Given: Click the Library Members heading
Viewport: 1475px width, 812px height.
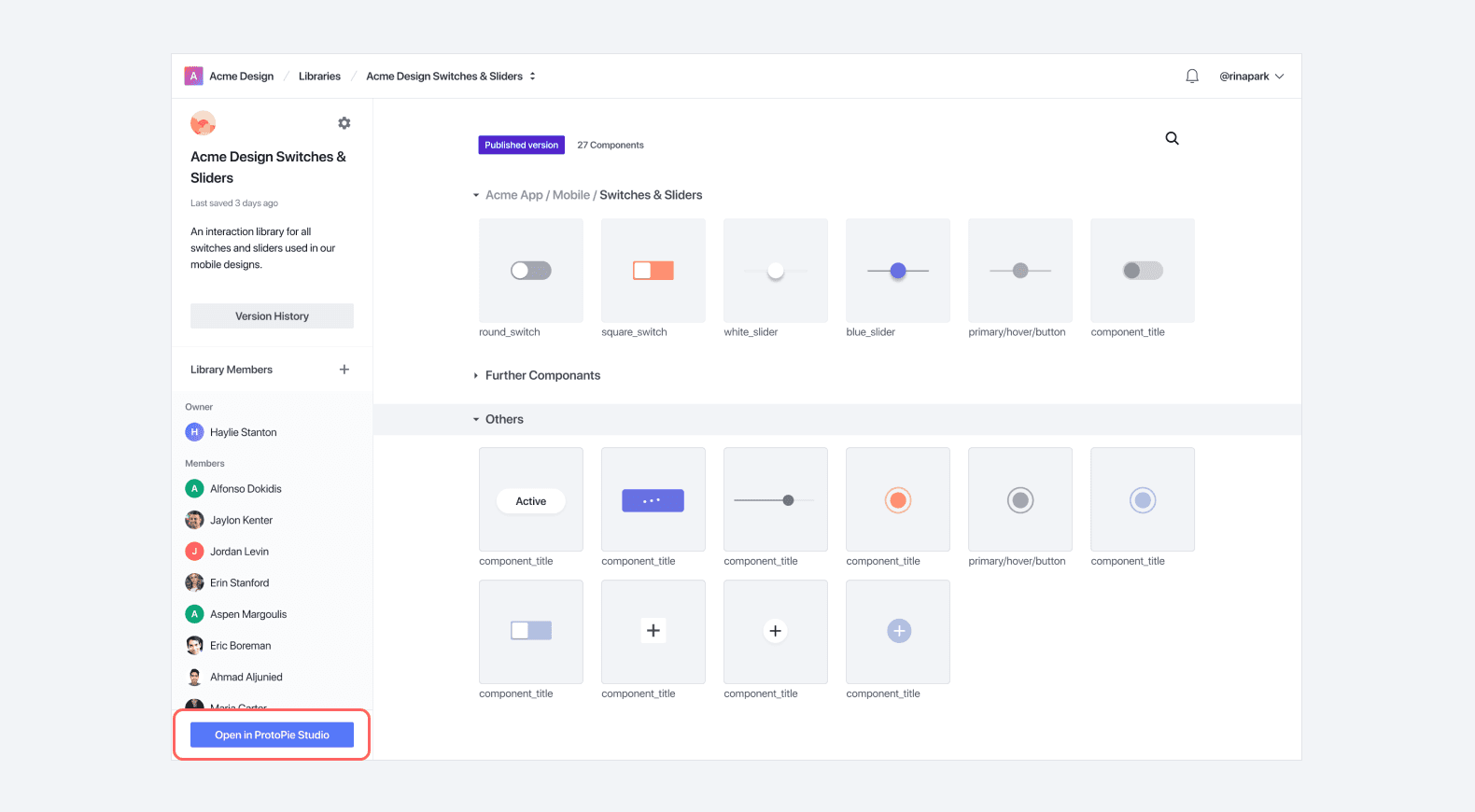Looking at the screenshot, I should tap(232, 370).
